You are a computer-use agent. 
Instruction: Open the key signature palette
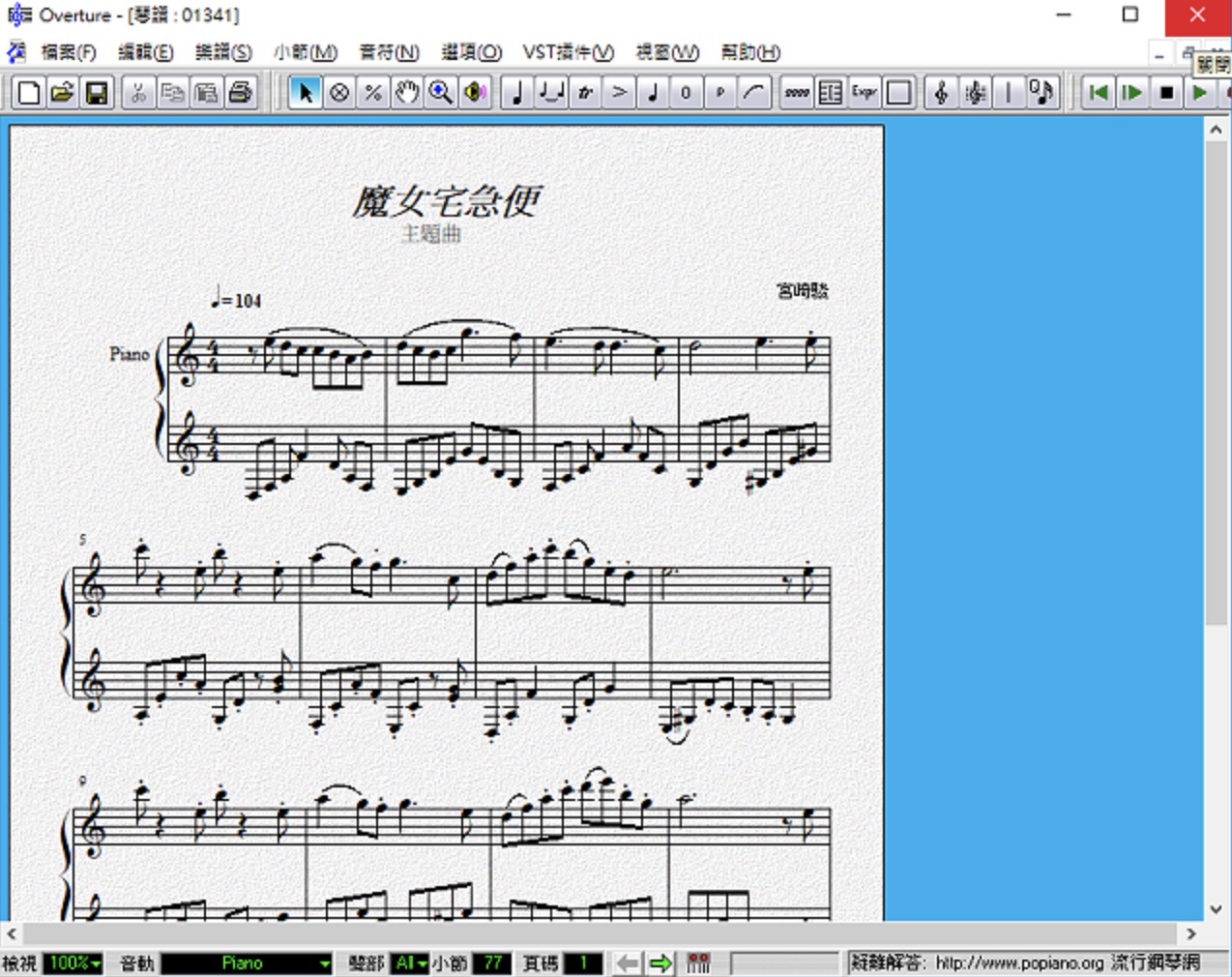coord(975,93)
